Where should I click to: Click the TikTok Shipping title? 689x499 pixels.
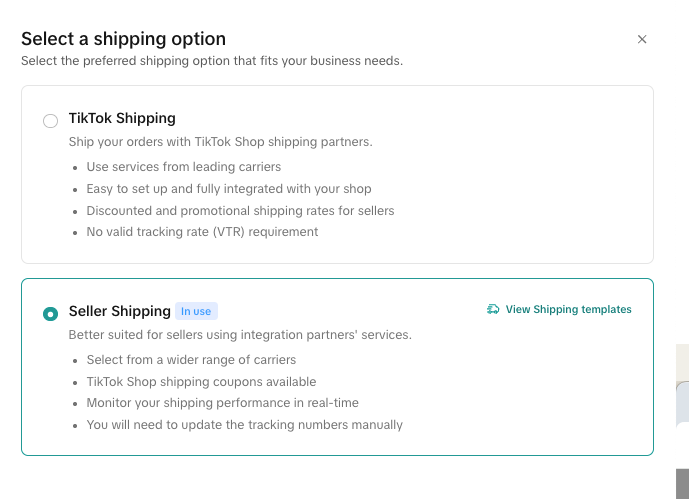click(122, 118)
